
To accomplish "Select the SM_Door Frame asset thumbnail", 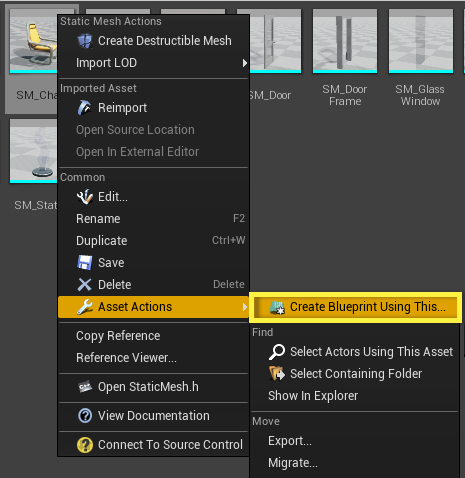I will coord(345,41).
